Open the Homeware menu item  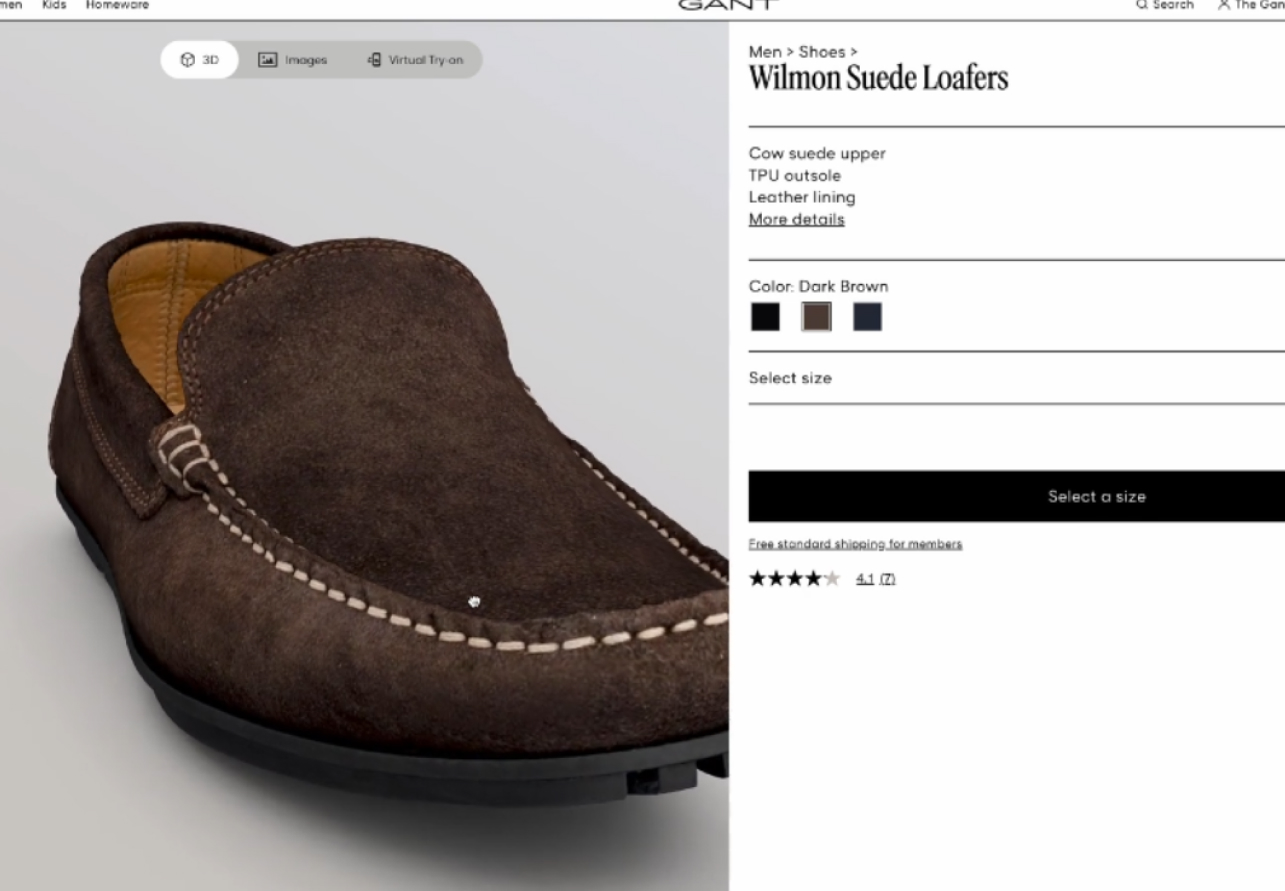(x=117, y=4)
